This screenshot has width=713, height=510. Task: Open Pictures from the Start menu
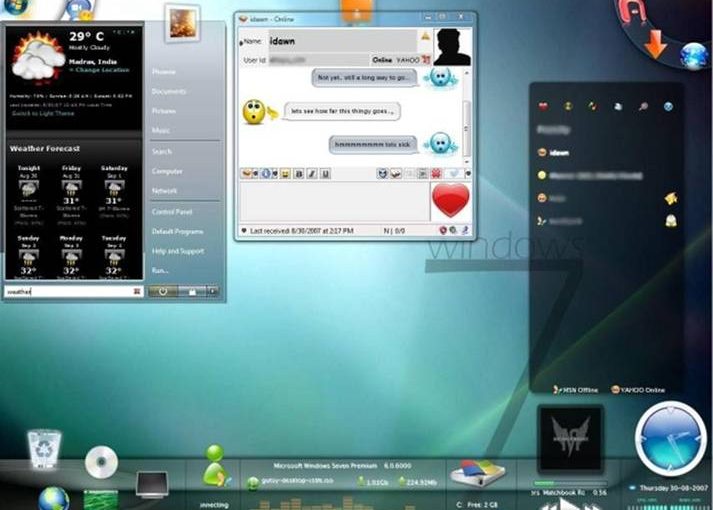pos(163,111)
